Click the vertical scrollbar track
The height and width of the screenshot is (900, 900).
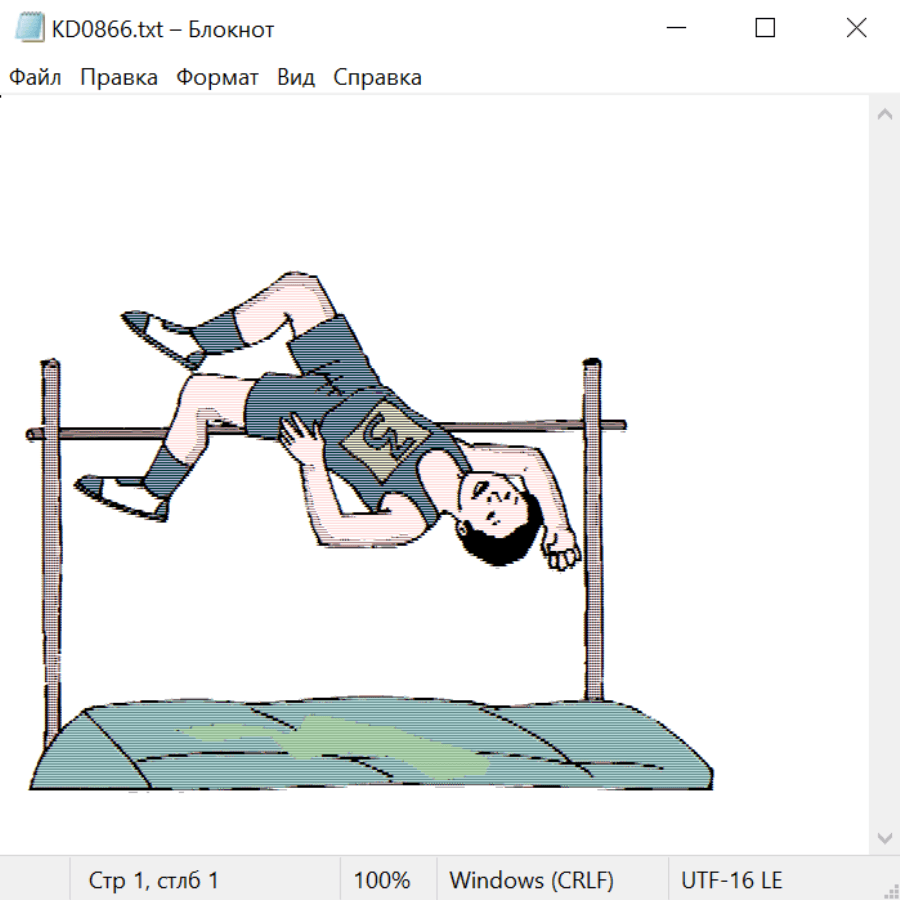tap(885, 476)
